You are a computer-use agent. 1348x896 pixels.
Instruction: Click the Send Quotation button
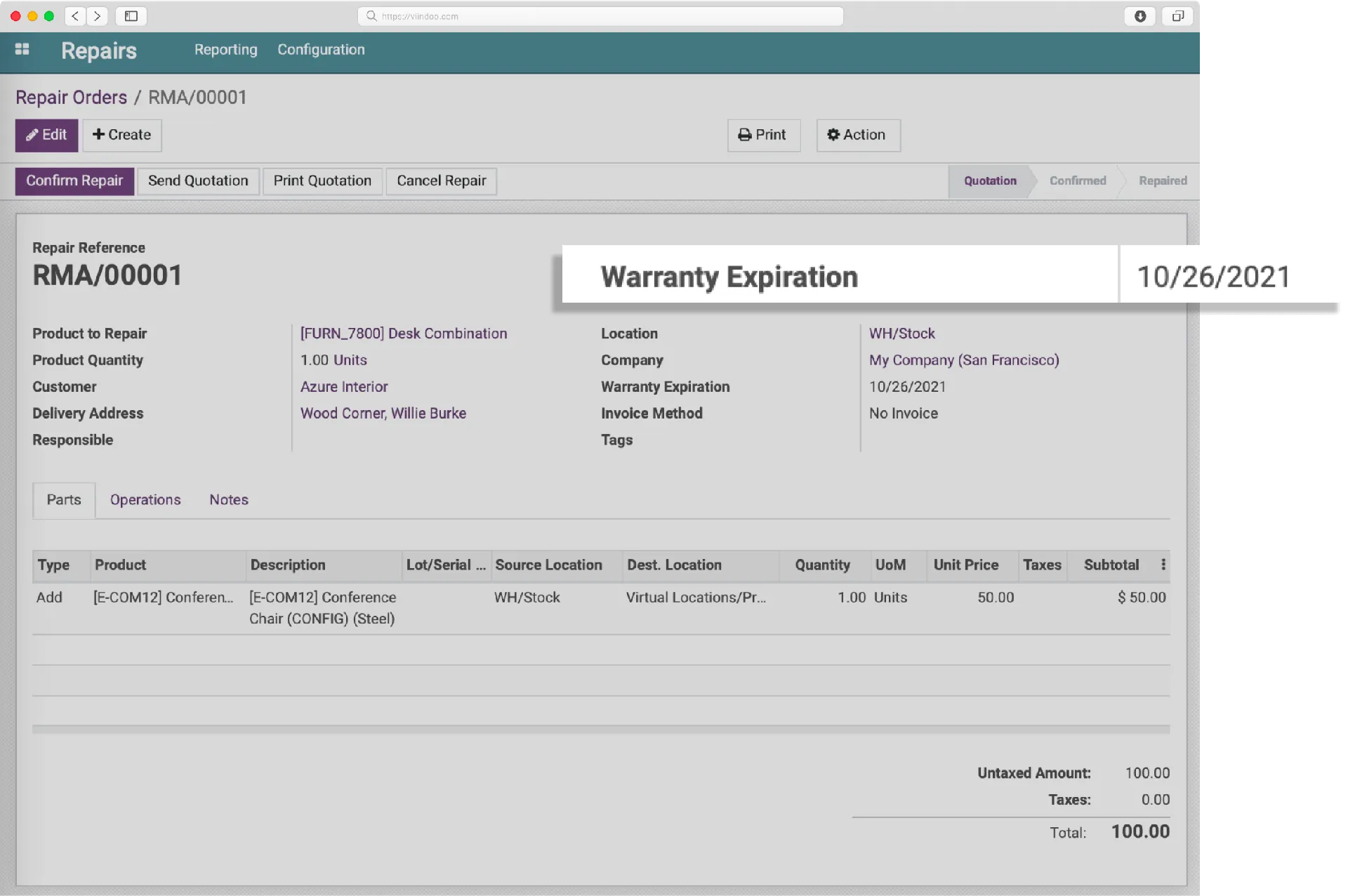pyautogui.click(x=198, y=180)
